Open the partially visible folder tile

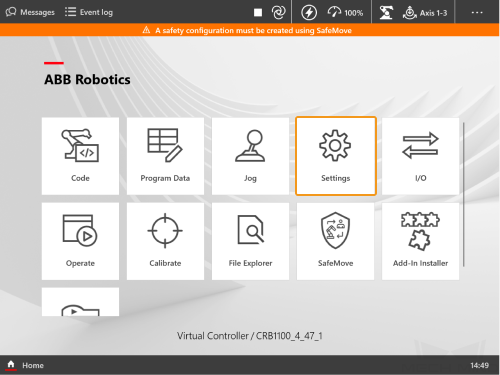coord(80,302)
